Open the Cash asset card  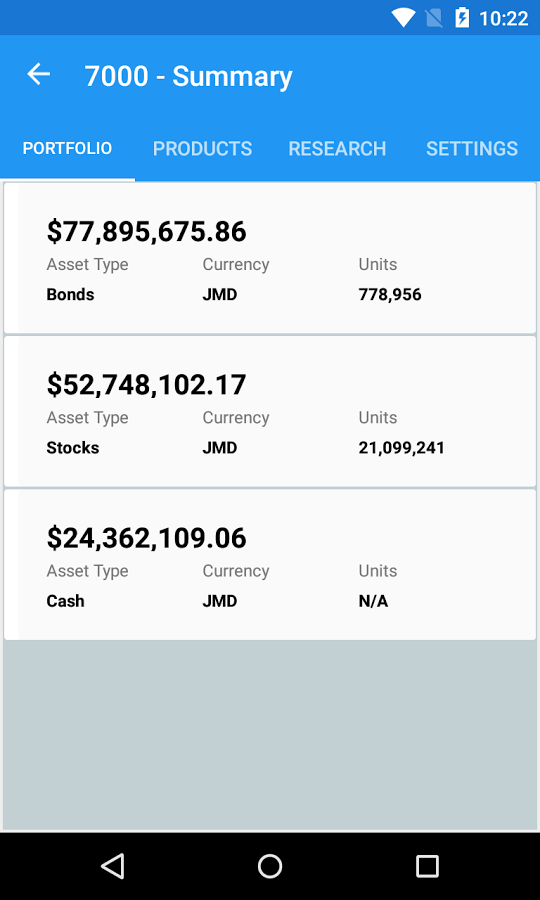[270, 564]
